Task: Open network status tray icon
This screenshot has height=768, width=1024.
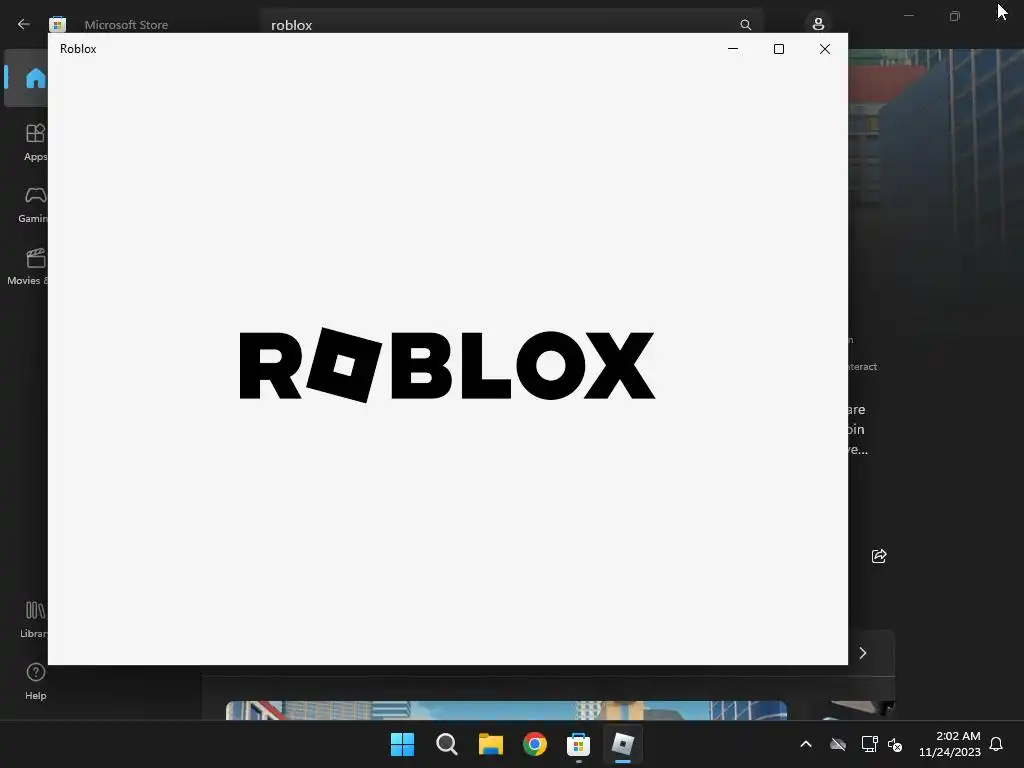Action: pos(869,744)
